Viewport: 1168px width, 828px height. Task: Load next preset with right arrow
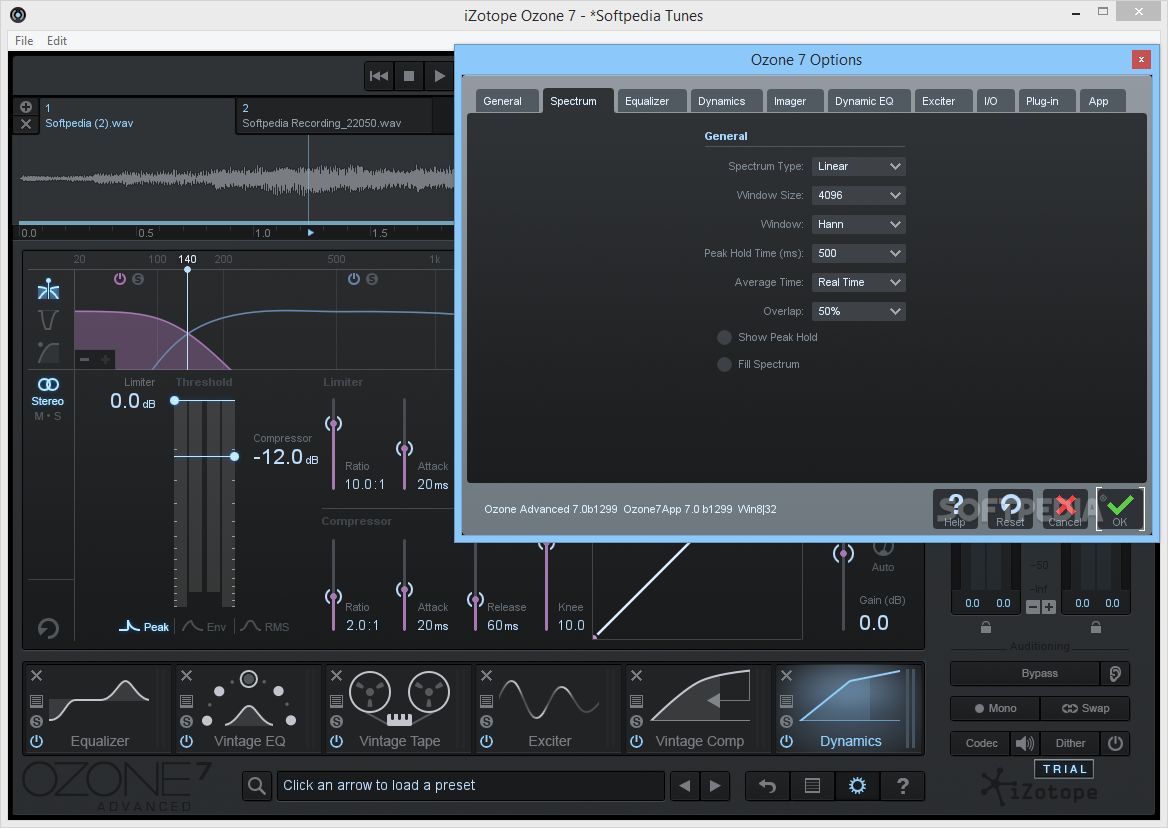(715, 786)
